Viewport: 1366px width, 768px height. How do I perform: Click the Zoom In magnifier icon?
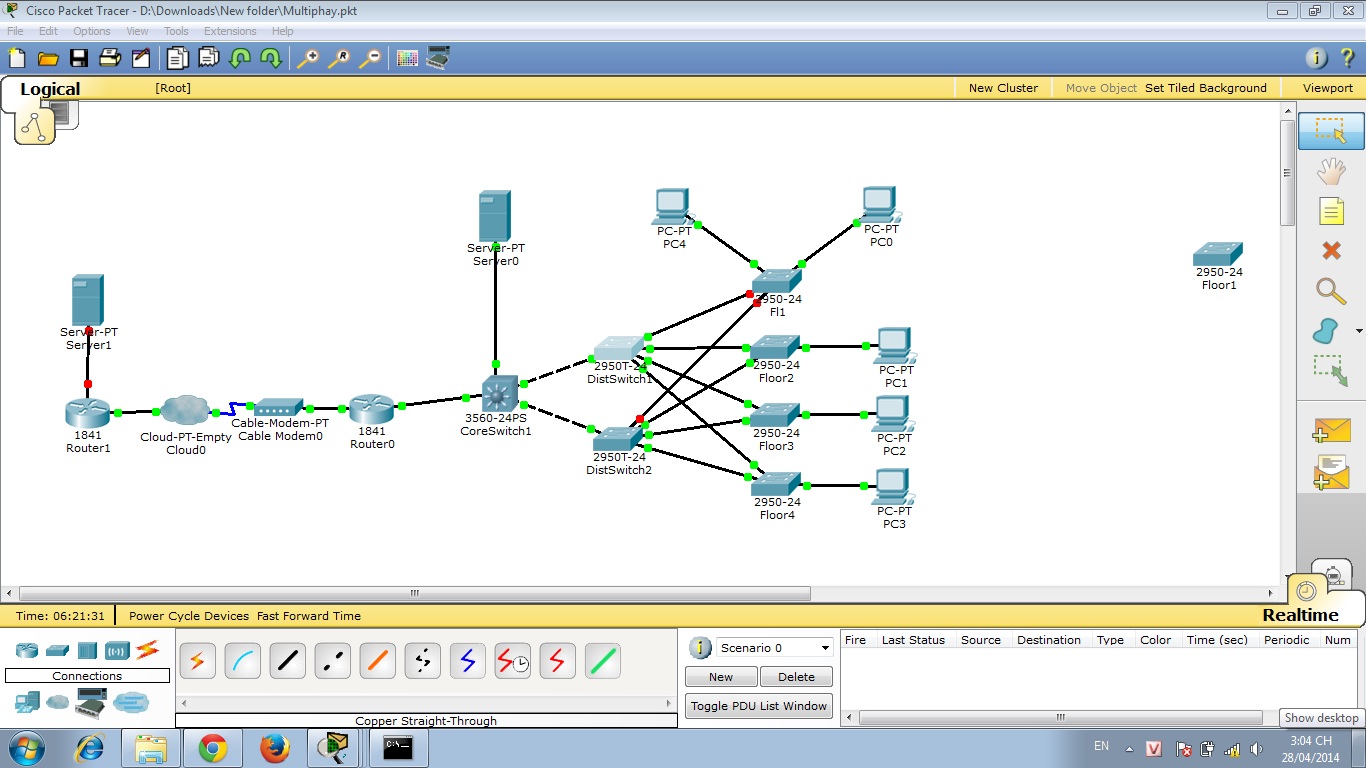tap(308, 58)
